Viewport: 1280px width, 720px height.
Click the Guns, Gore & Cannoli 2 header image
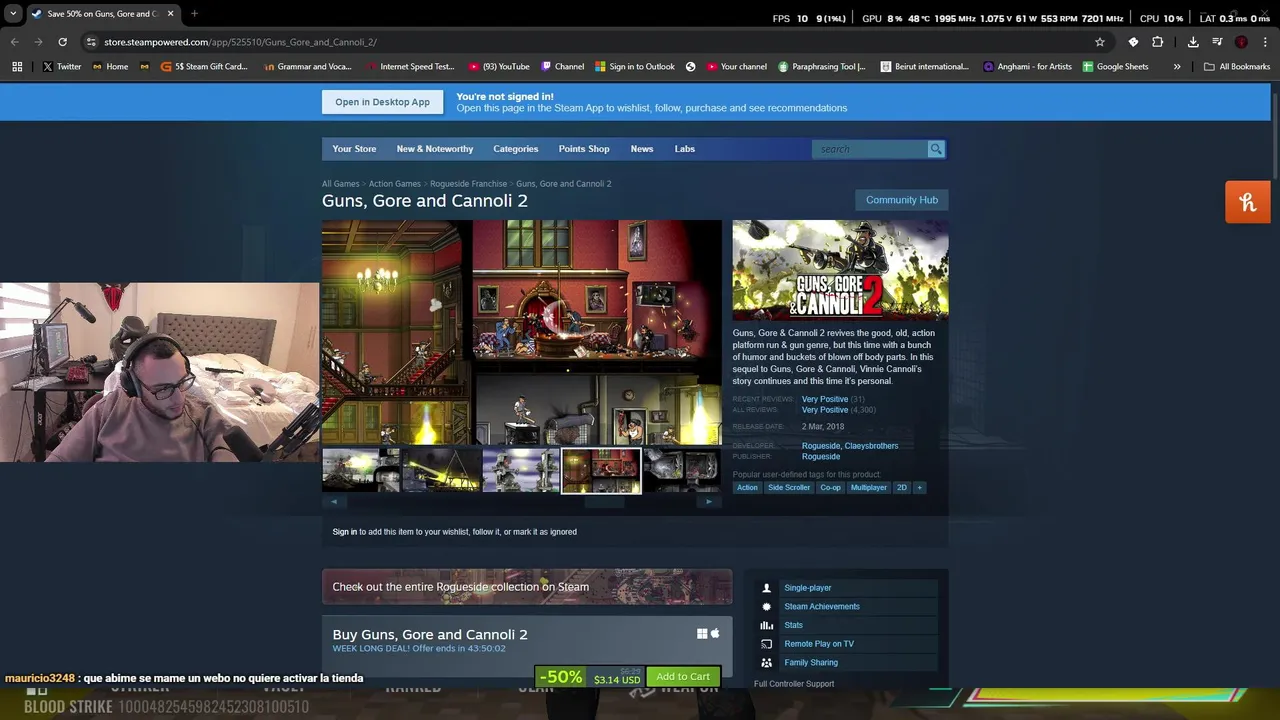(840, 270)
